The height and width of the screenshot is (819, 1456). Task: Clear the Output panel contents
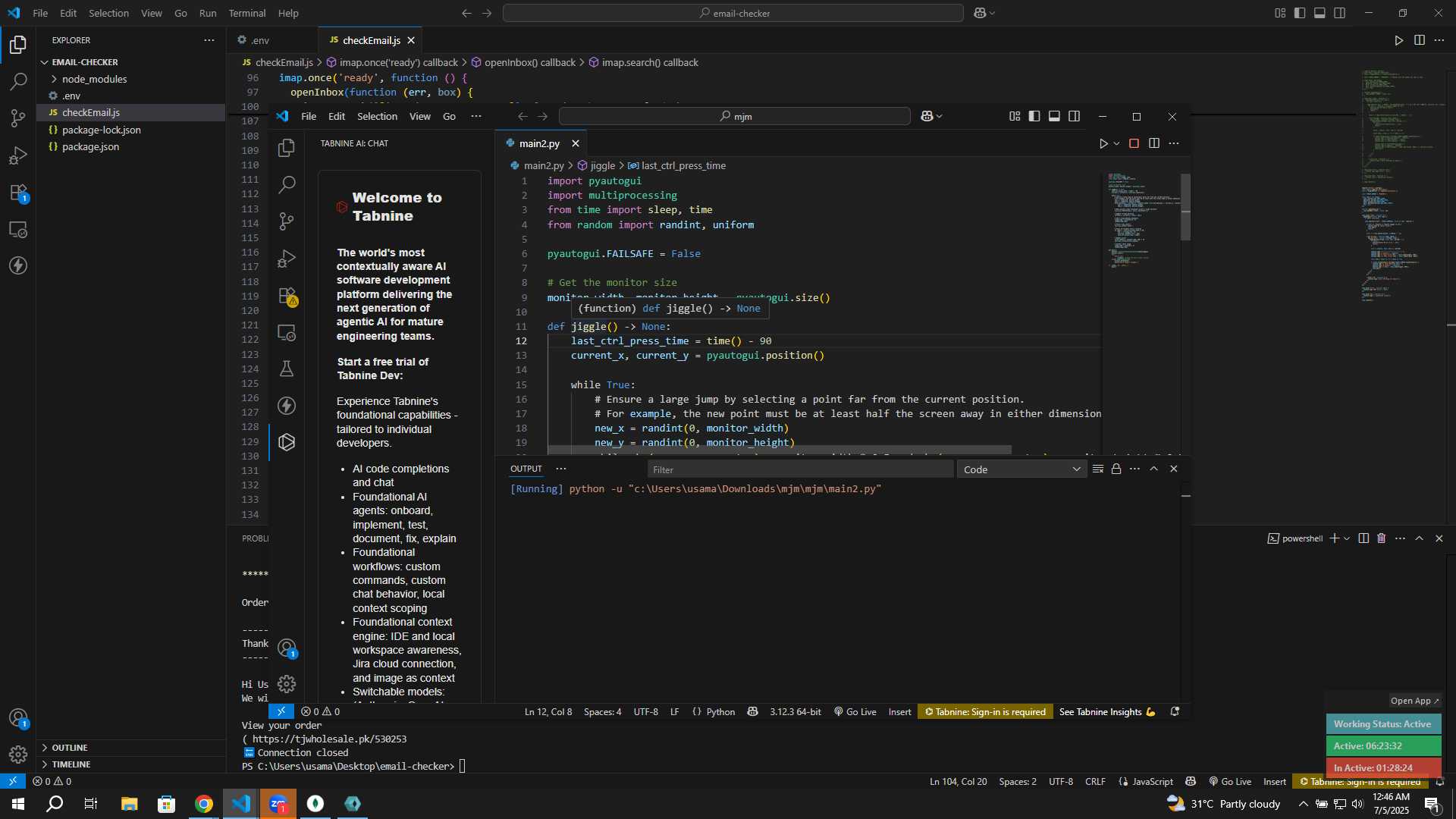[1097, 469]
